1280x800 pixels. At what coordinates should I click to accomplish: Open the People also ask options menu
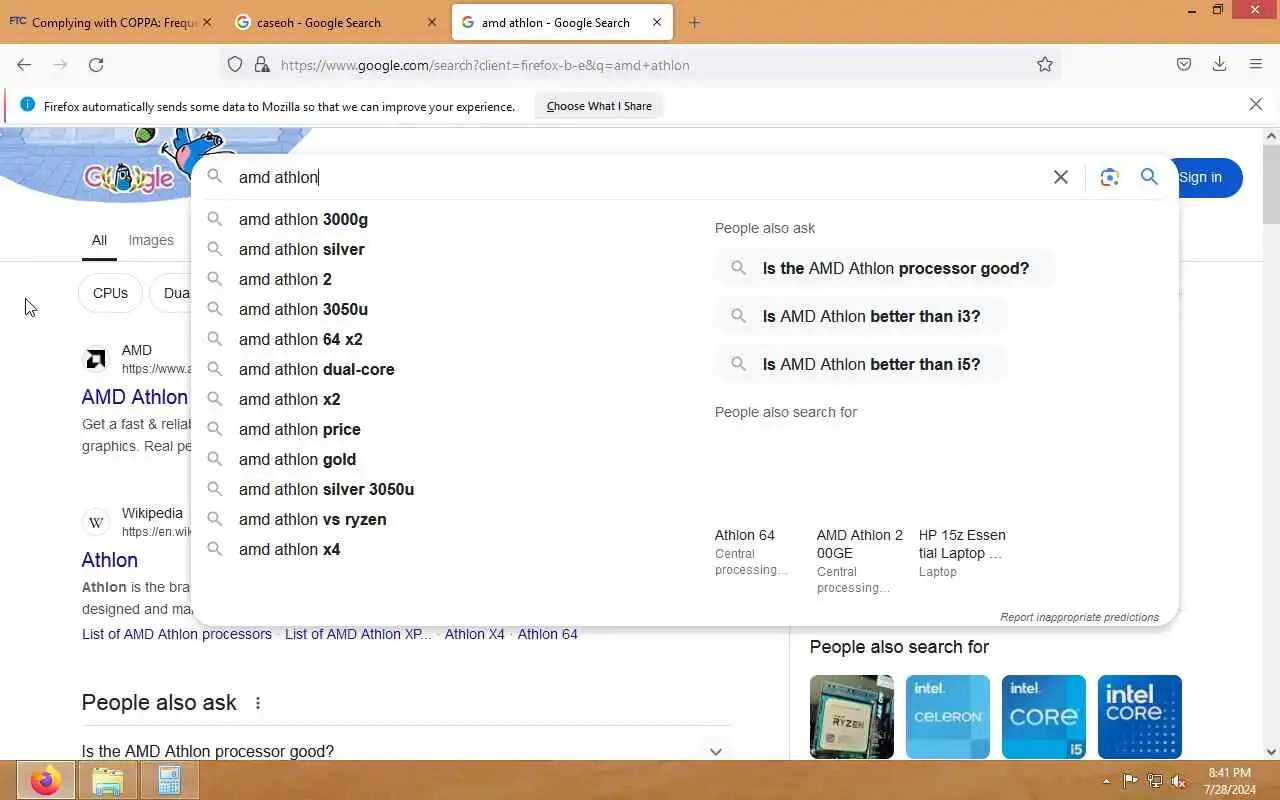258,703
